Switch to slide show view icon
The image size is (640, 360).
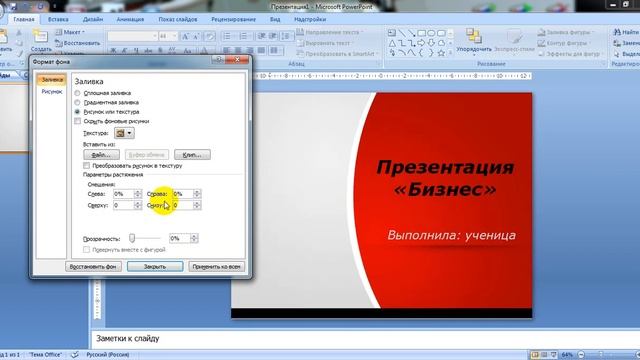pyautogui.click(x=553, y=355)
